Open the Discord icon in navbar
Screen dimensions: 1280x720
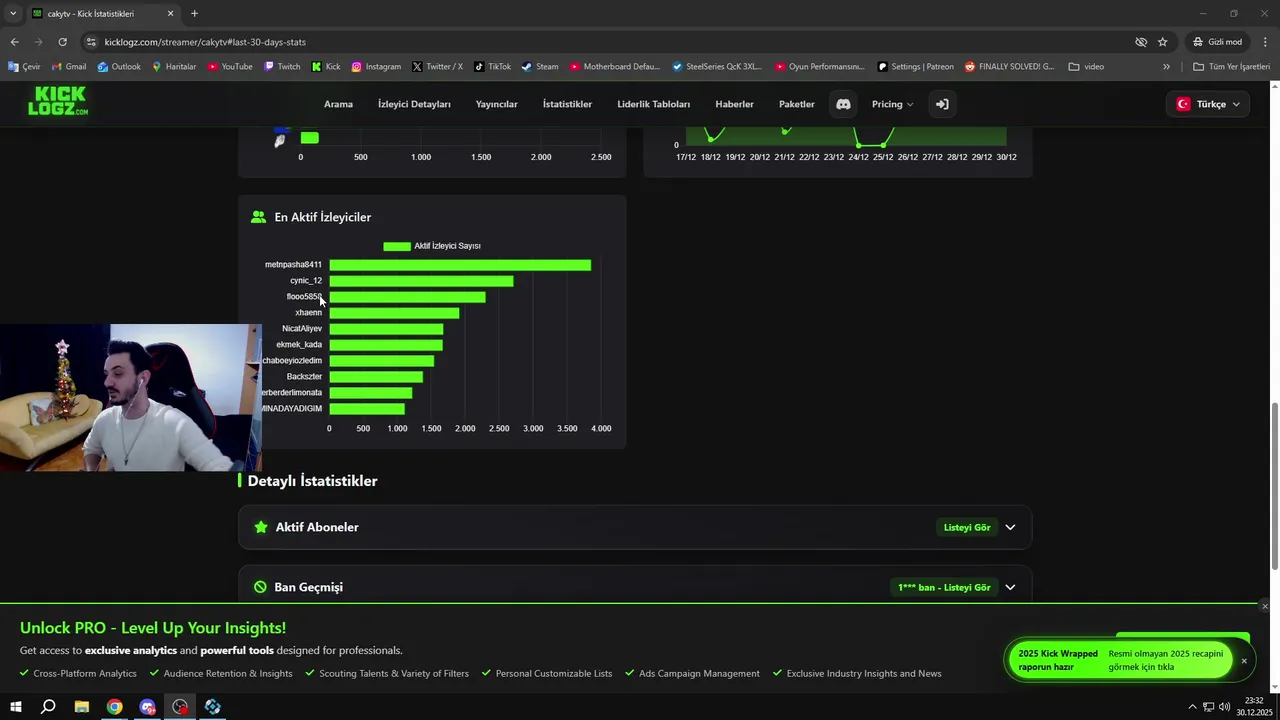843,104
